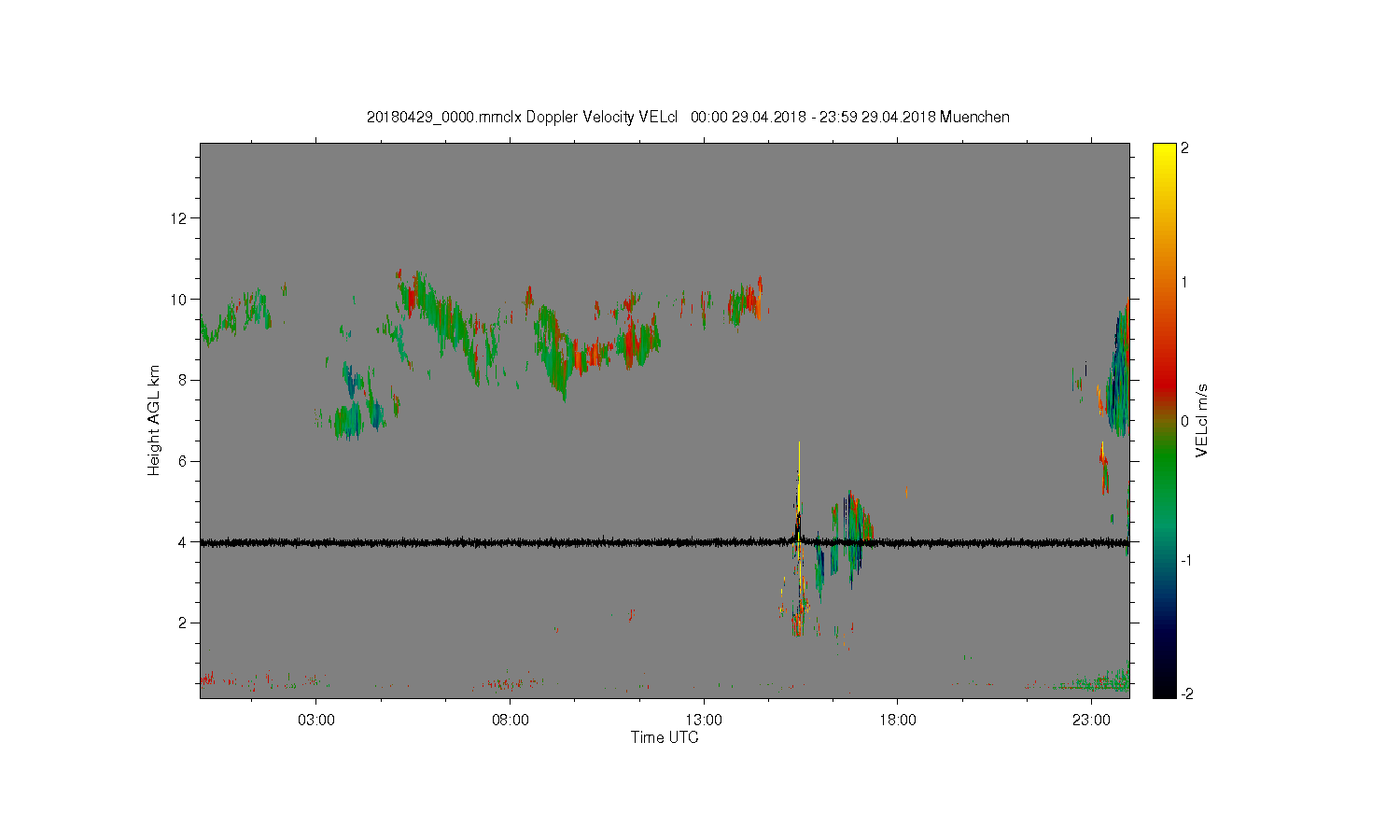This screenshot has height=840, width=1400.
Task: Click the 'Height AGL km' axis title
Action: click(x=154, y=420)
